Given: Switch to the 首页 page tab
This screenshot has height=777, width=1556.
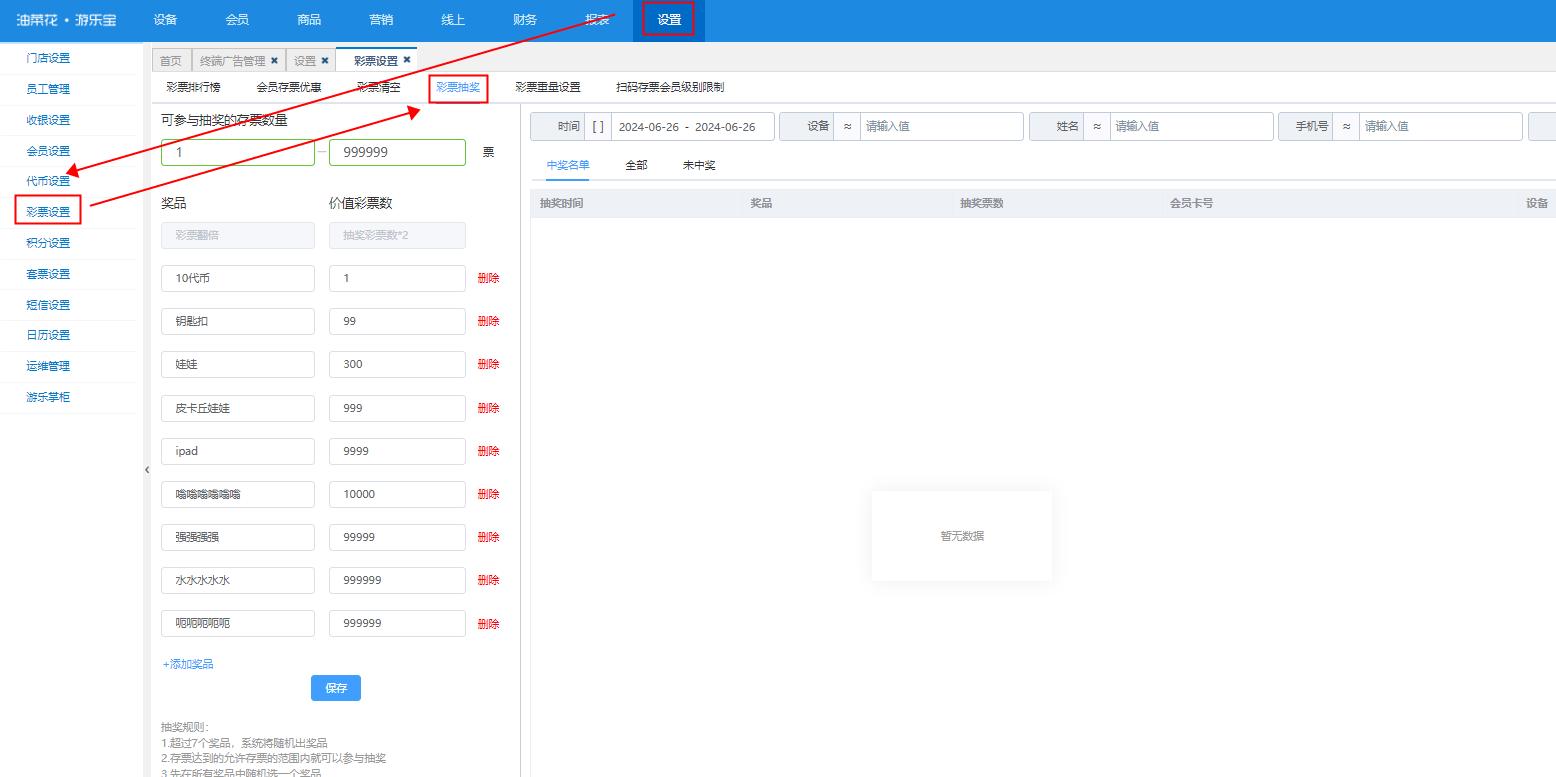Looking at the screenshot, I should coord(170,60).
